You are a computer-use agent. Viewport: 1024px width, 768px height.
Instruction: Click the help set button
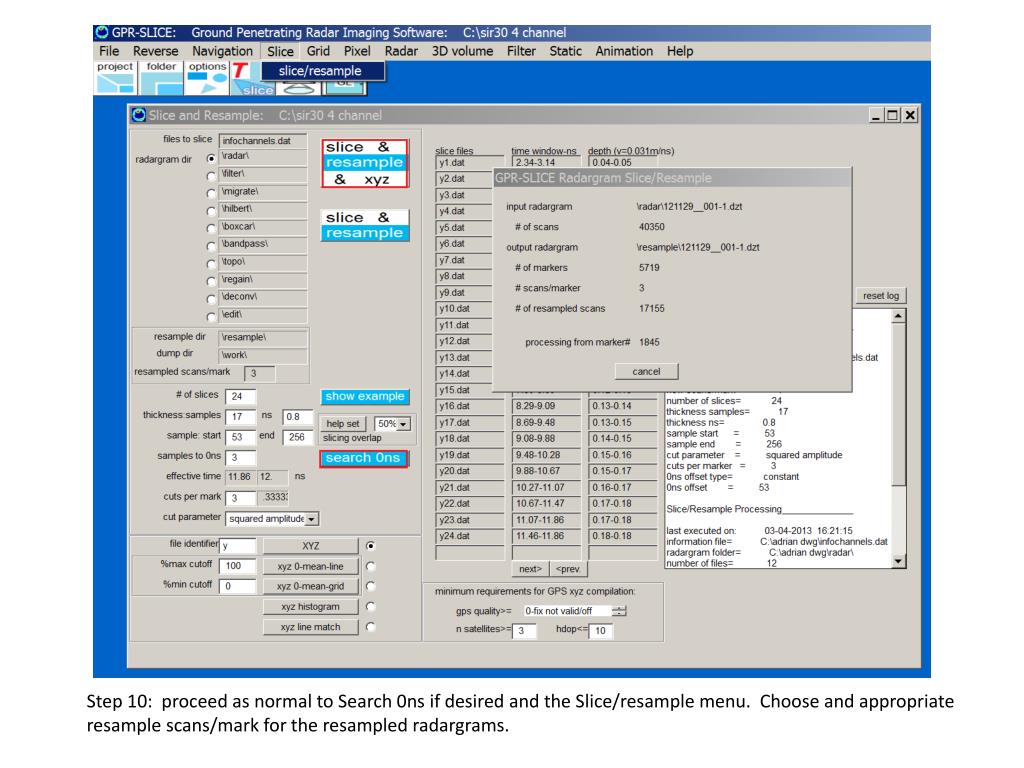[x=343, y=424]
